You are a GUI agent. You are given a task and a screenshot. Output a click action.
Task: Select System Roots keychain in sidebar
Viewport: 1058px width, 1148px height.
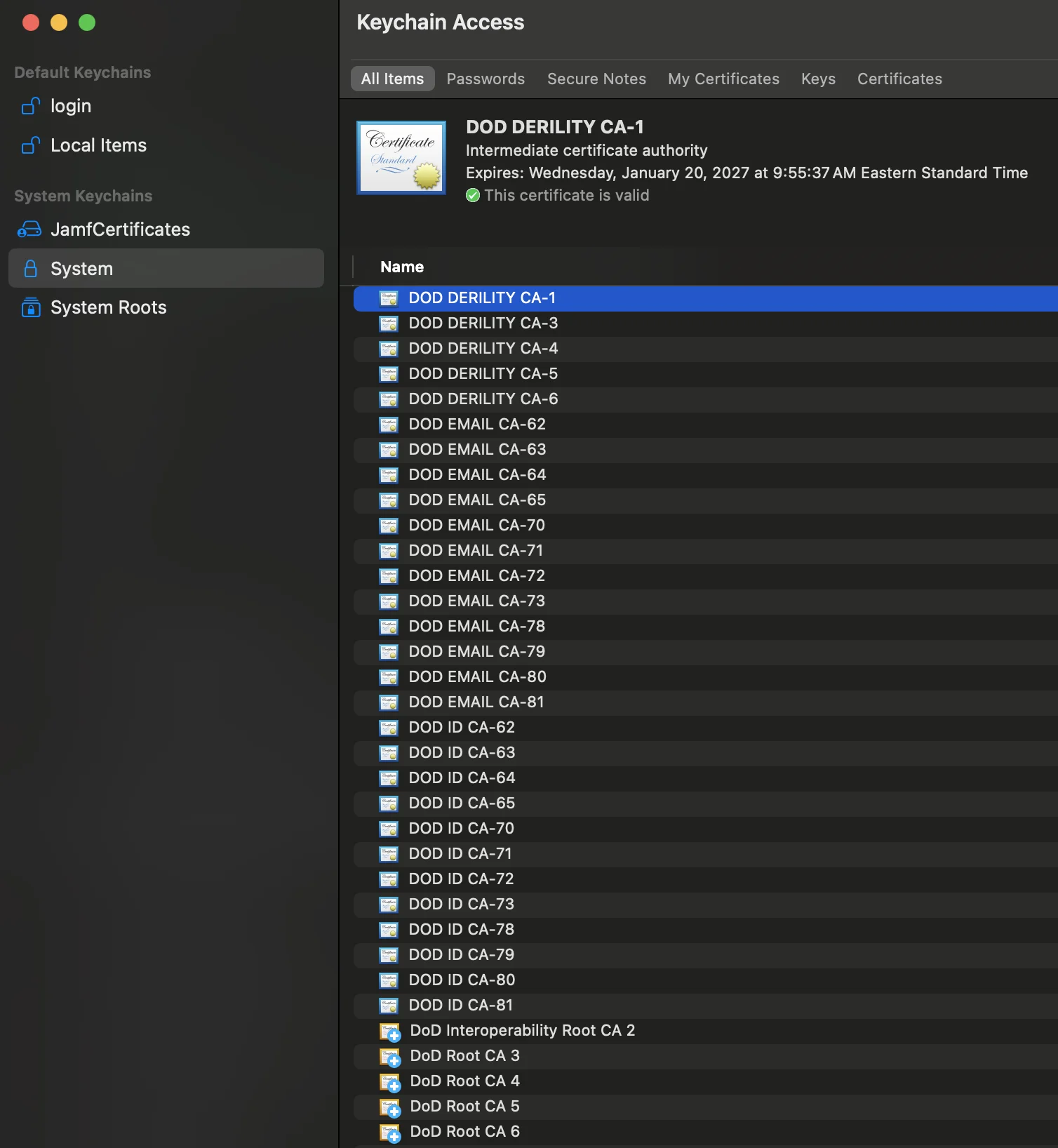point(166,307)
